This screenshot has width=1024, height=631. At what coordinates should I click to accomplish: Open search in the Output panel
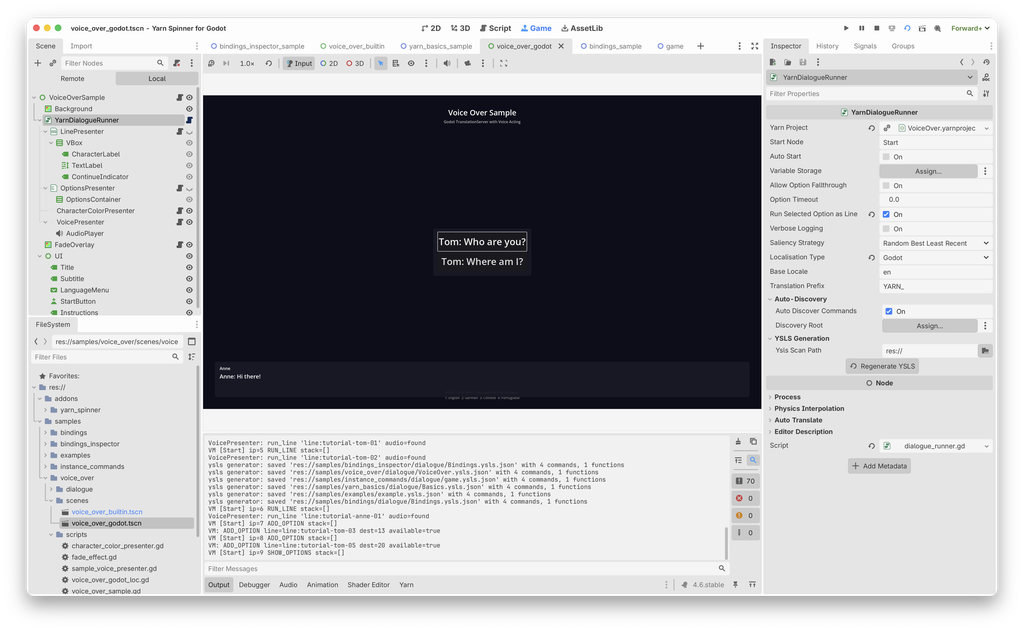point(752,460)
